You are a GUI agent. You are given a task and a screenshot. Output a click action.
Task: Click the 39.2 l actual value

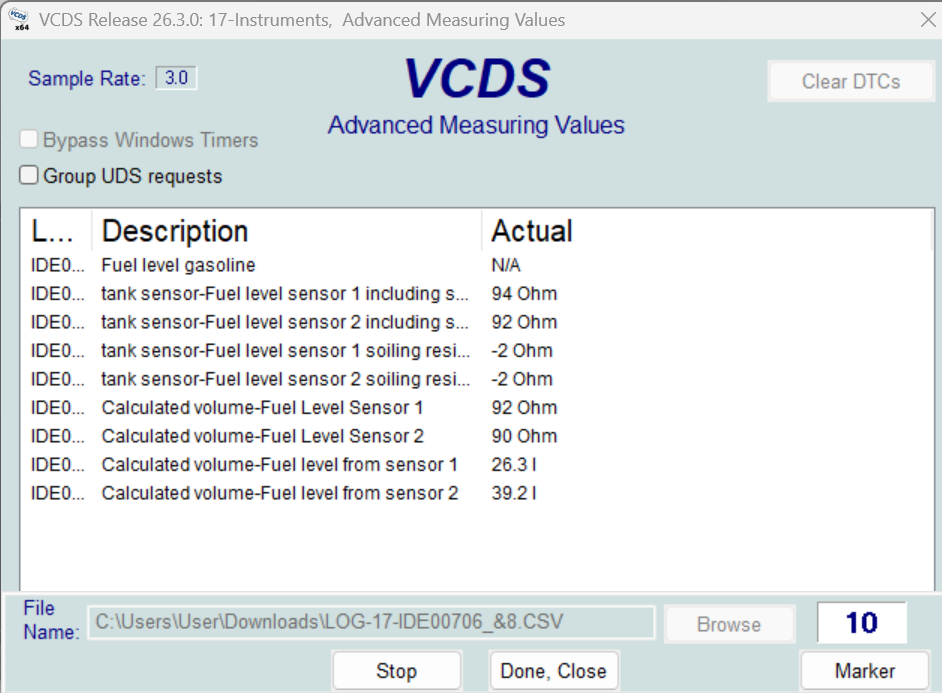[514, 493]
